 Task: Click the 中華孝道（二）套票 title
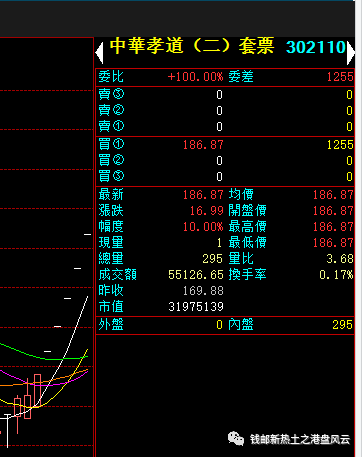tap(192, 46)
